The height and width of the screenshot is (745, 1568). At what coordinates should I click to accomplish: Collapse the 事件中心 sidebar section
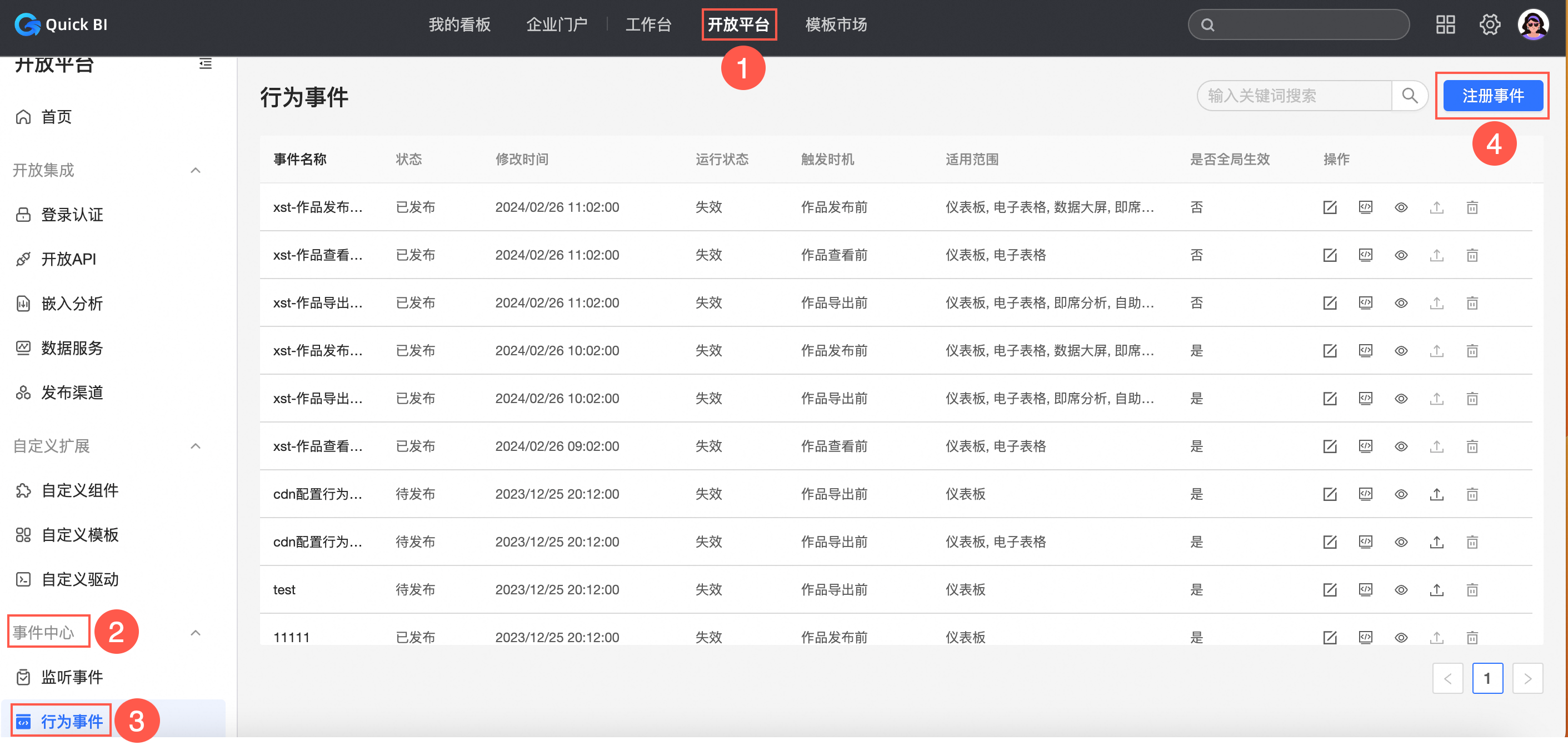[x=196, y=632]
